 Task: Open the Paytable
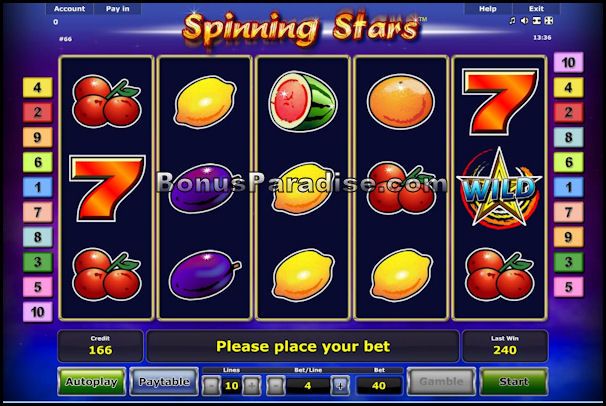pos(164,381)
